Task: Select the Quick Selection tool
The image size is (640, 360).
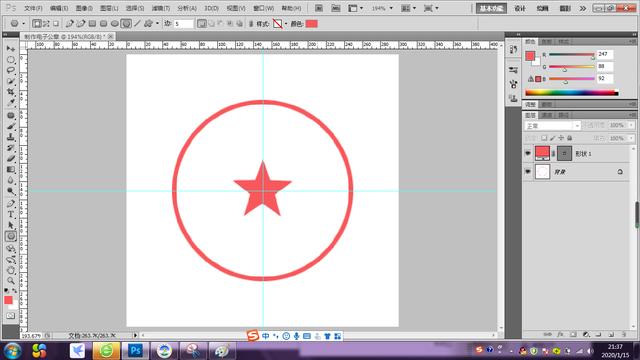Action: click(11, 81)
